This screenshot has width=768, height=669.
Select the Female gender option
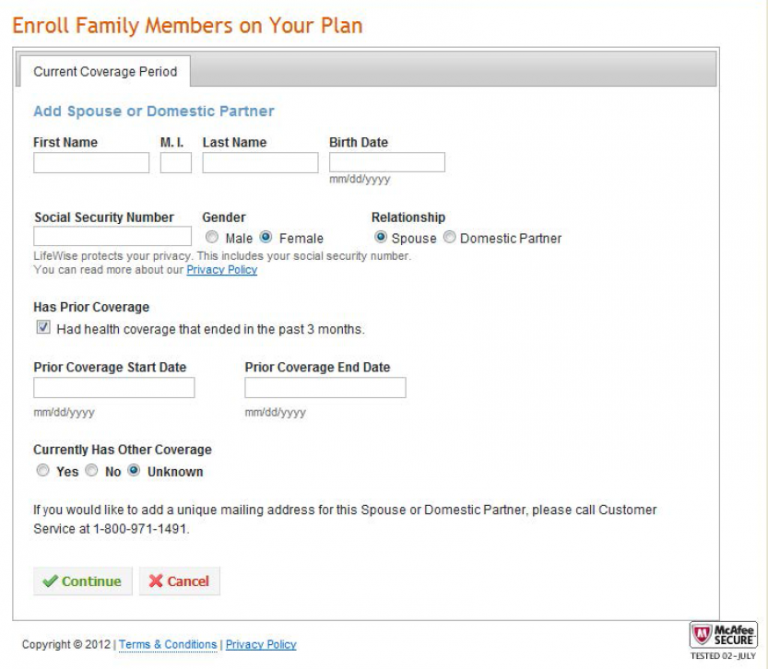266,238
